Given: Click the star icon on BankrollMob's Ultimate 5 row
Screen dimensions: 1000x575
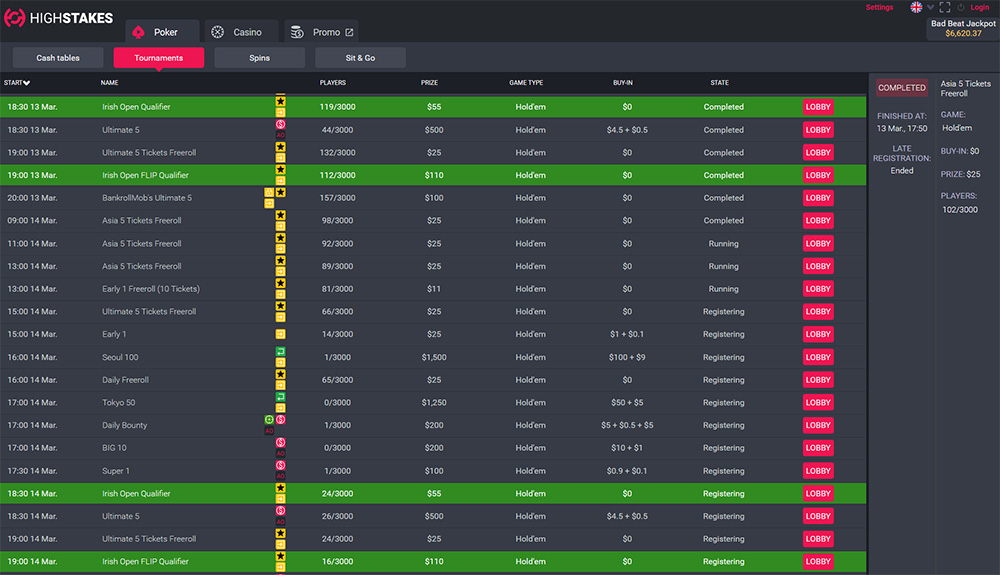Looking at the screenshot, I should pos(281,193).
